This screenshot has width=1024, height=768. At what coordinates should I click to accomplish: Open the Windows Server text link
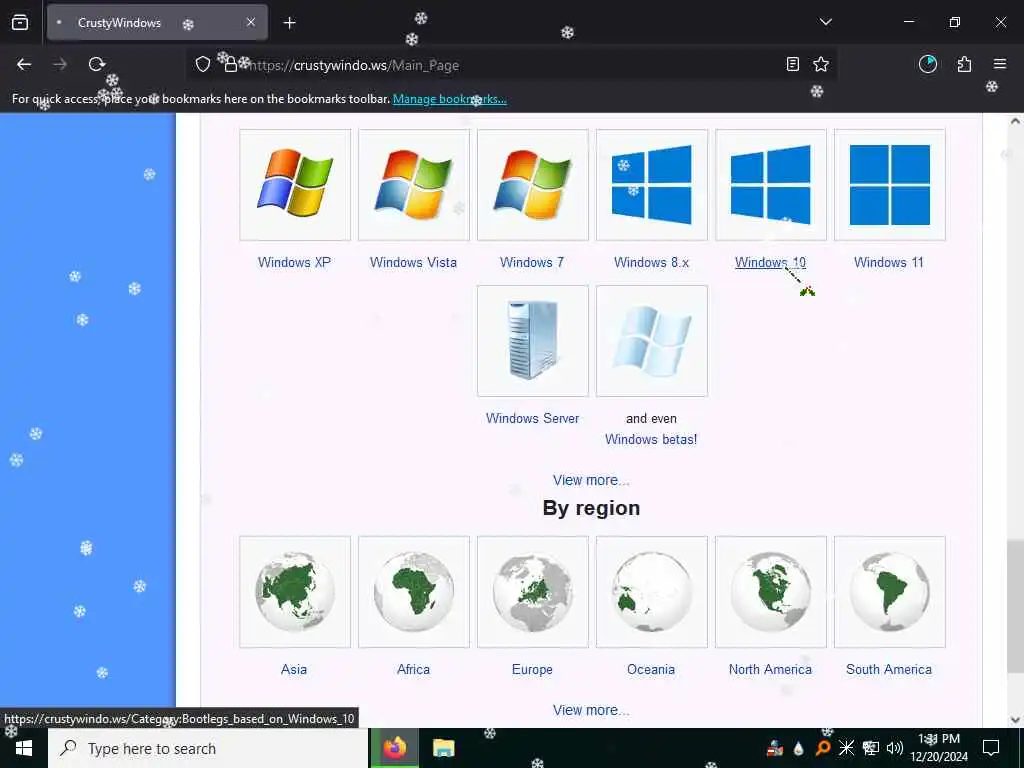pyautogui.click(x=532, y=419)
